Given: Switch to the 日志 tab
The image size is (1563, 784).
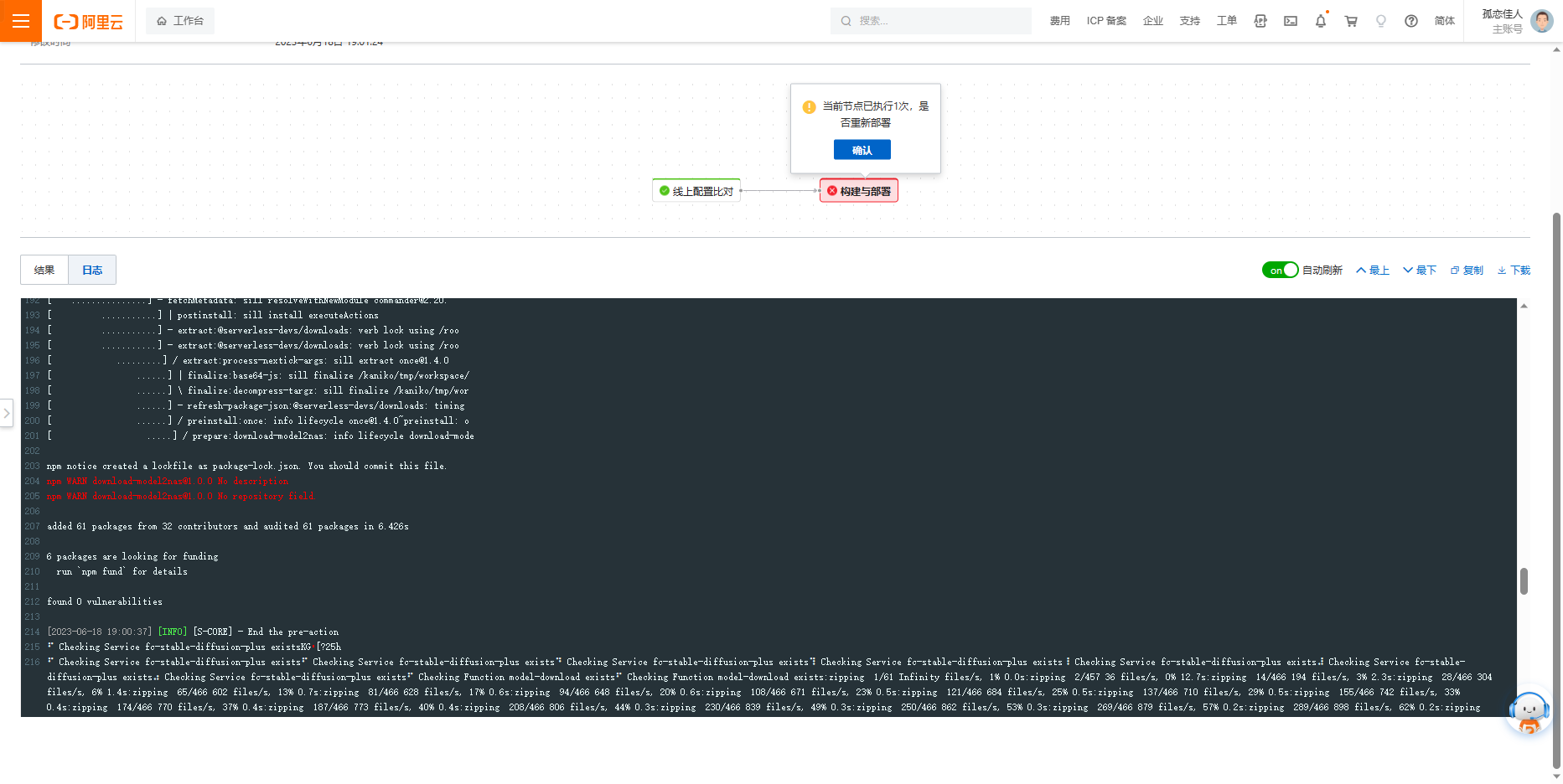Looking at the screenshot, I should 92,270.
